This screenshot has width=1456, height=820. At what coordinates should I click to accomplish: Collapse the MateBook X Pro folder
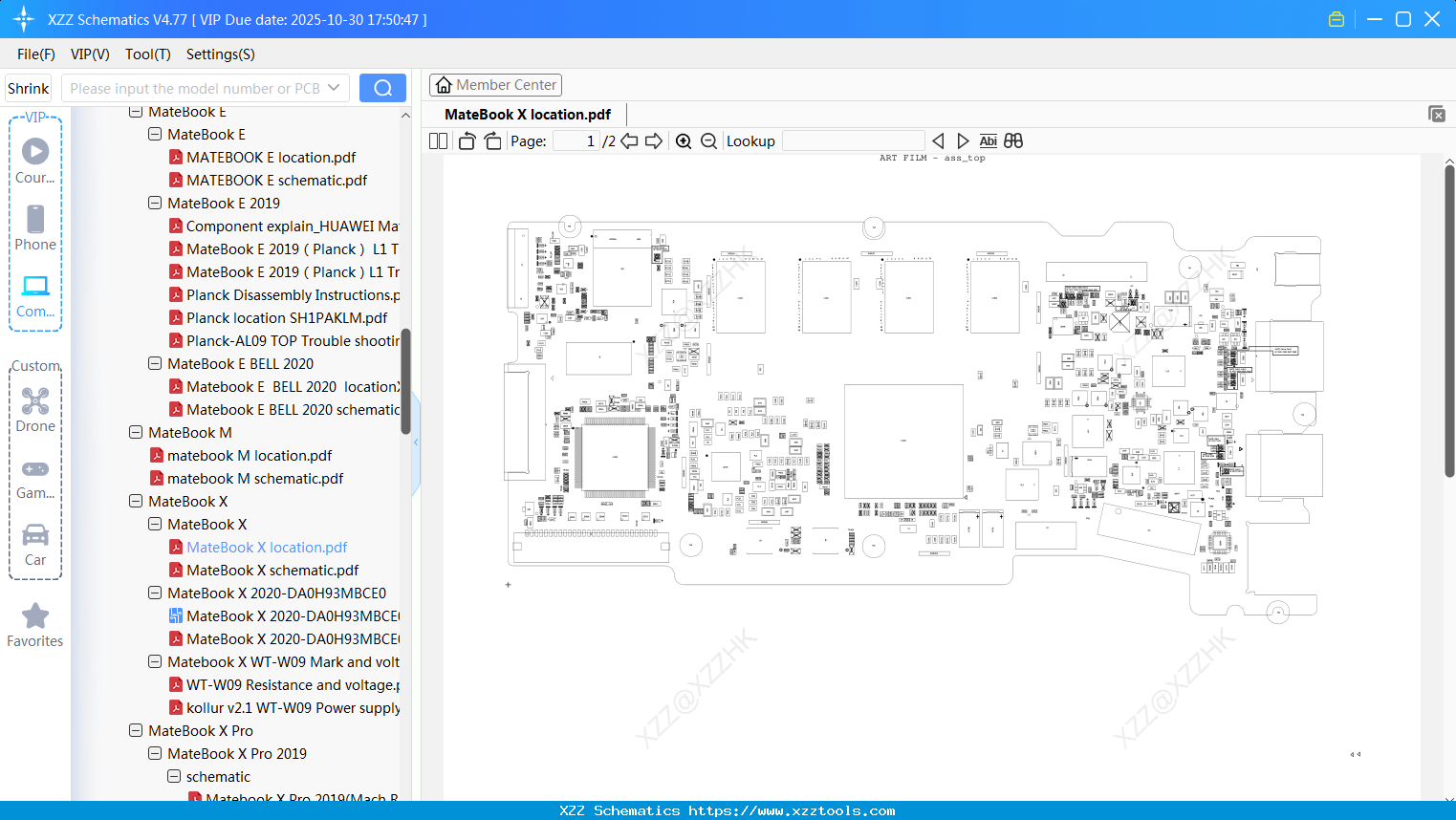tap(136, 730)
